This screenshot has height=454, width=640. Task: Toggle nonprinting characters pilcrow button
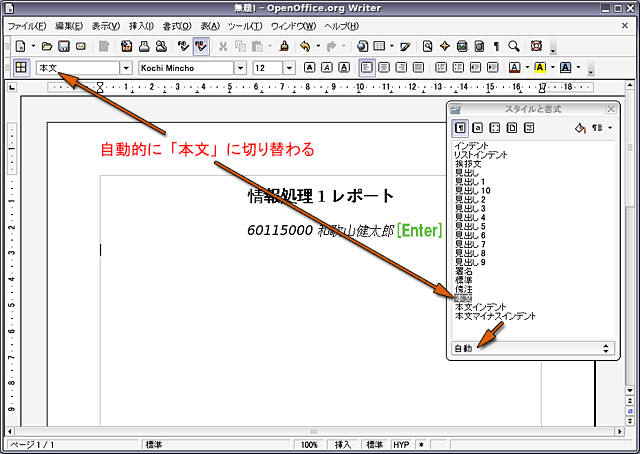(x=497, y=46)
